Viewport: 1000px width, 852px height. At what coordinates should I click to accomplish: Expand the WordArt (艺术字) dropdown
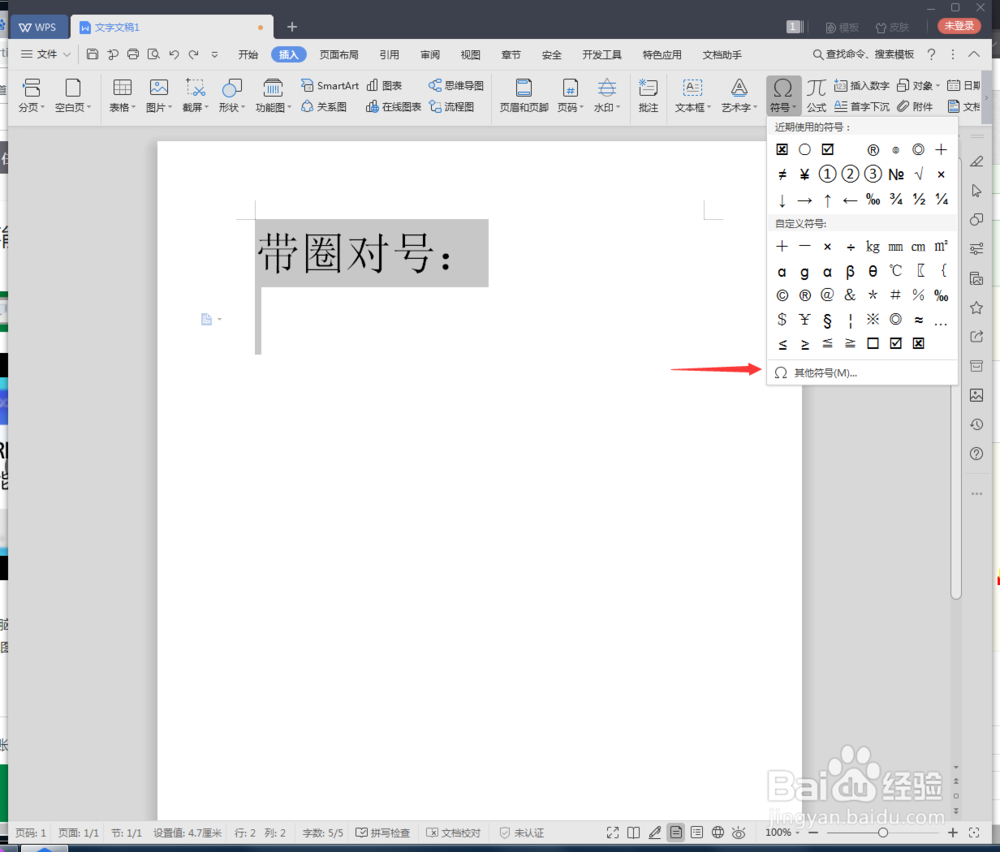[755, 107]
